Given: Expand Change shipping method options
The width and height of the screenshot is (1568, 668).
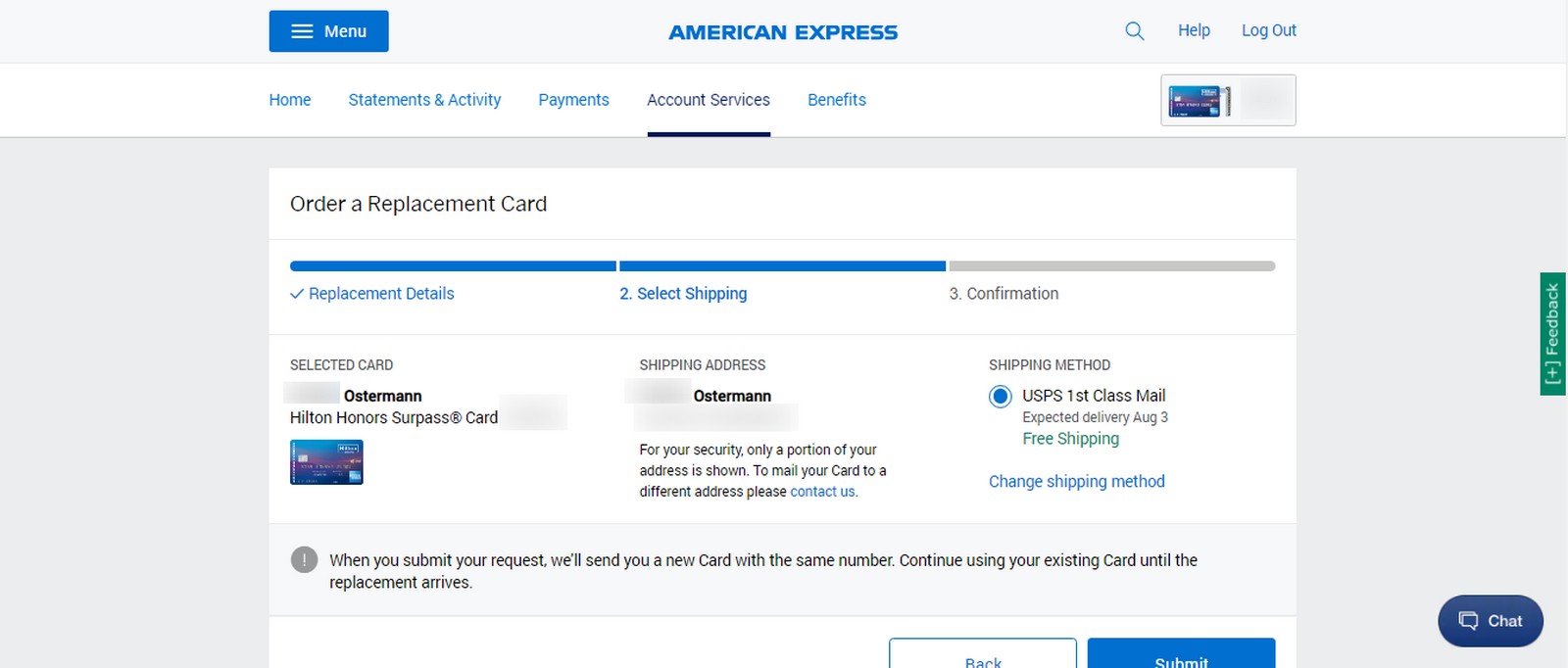Looking at the screenshot, I should pos(1076,481).
